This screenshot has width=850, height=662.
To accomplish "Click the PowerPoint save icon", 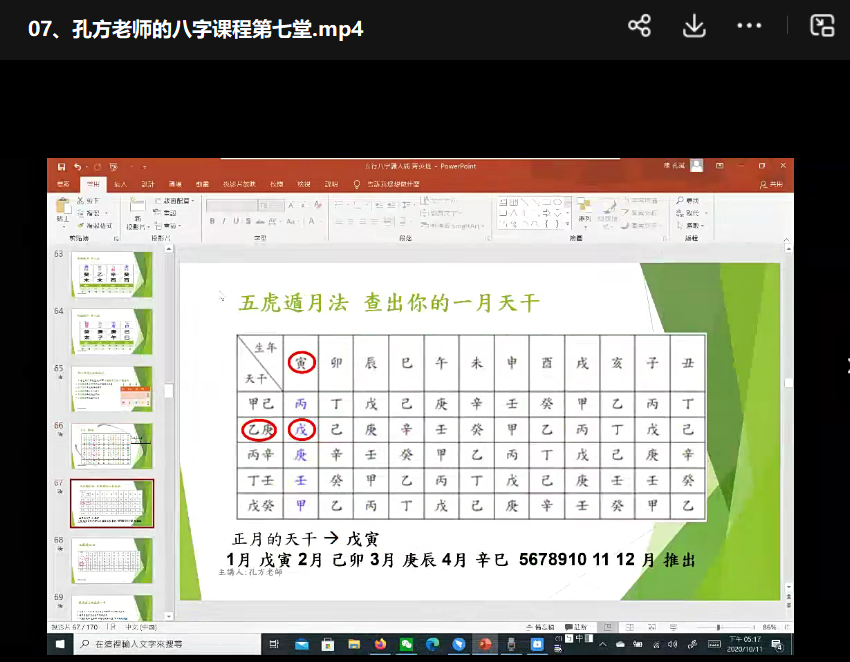I will click(x=62, y=166).
